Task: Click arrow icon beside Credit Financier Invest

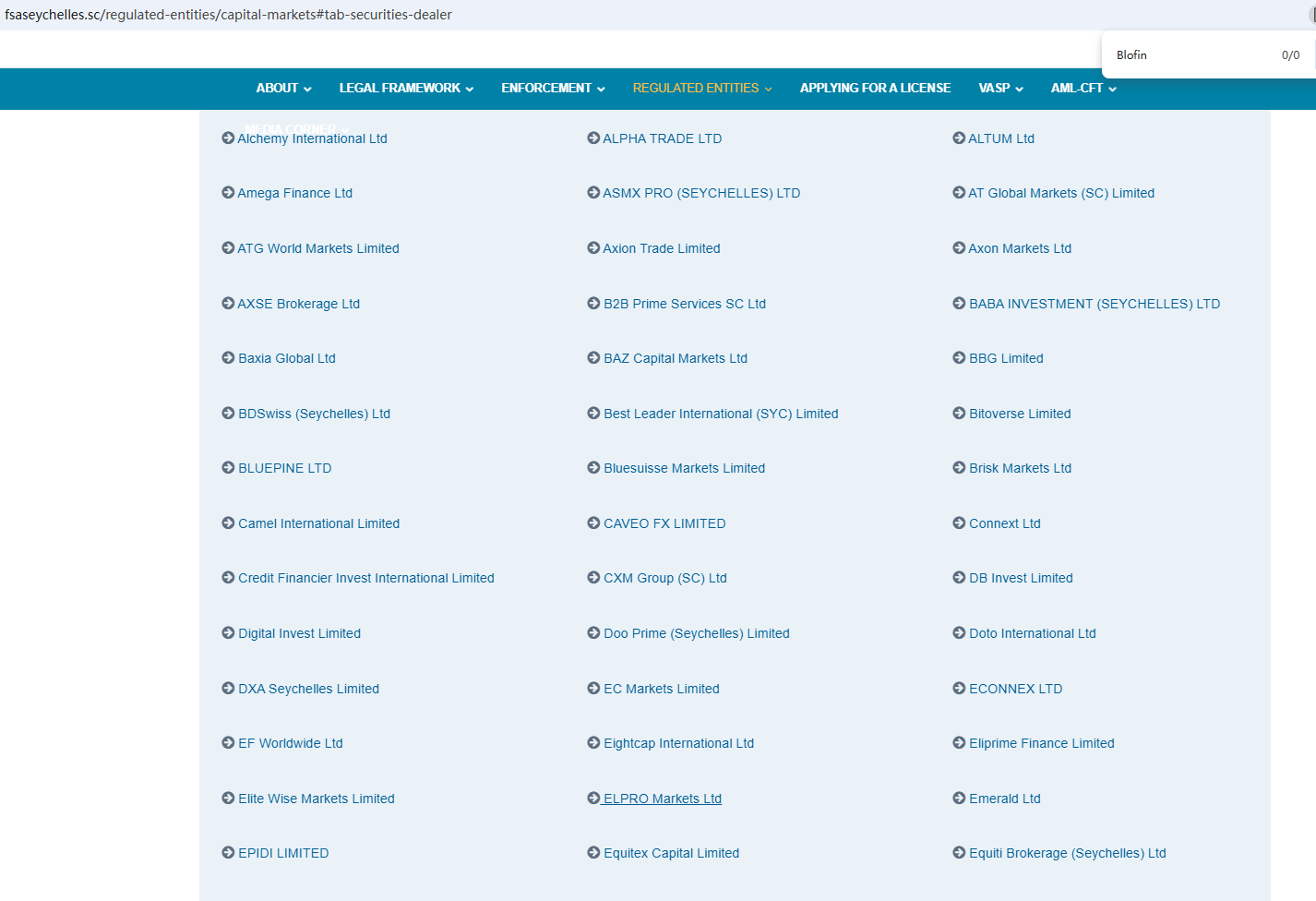Action: 228,577
